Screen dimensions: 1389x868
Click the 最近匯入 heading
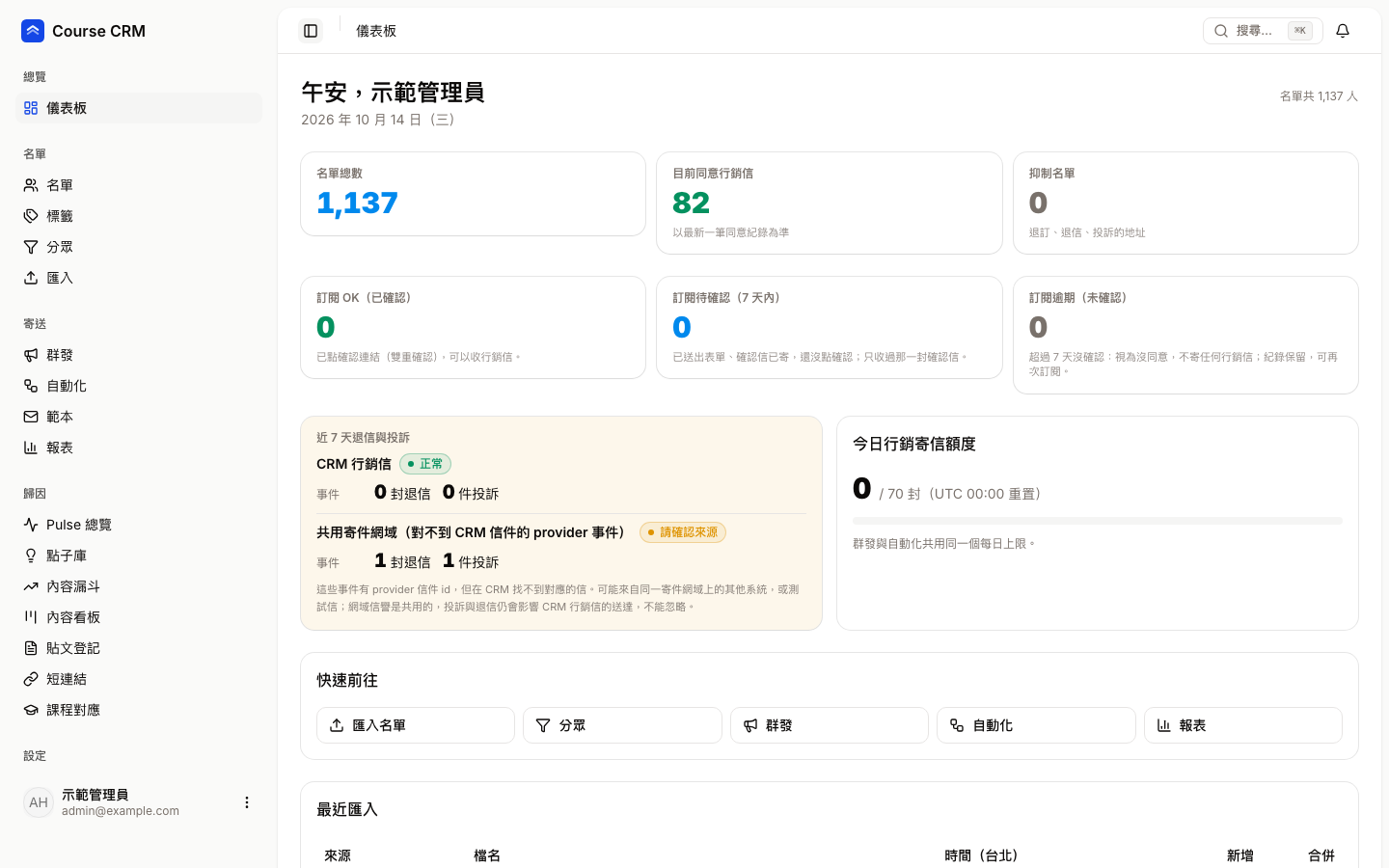tap(347, 809)
